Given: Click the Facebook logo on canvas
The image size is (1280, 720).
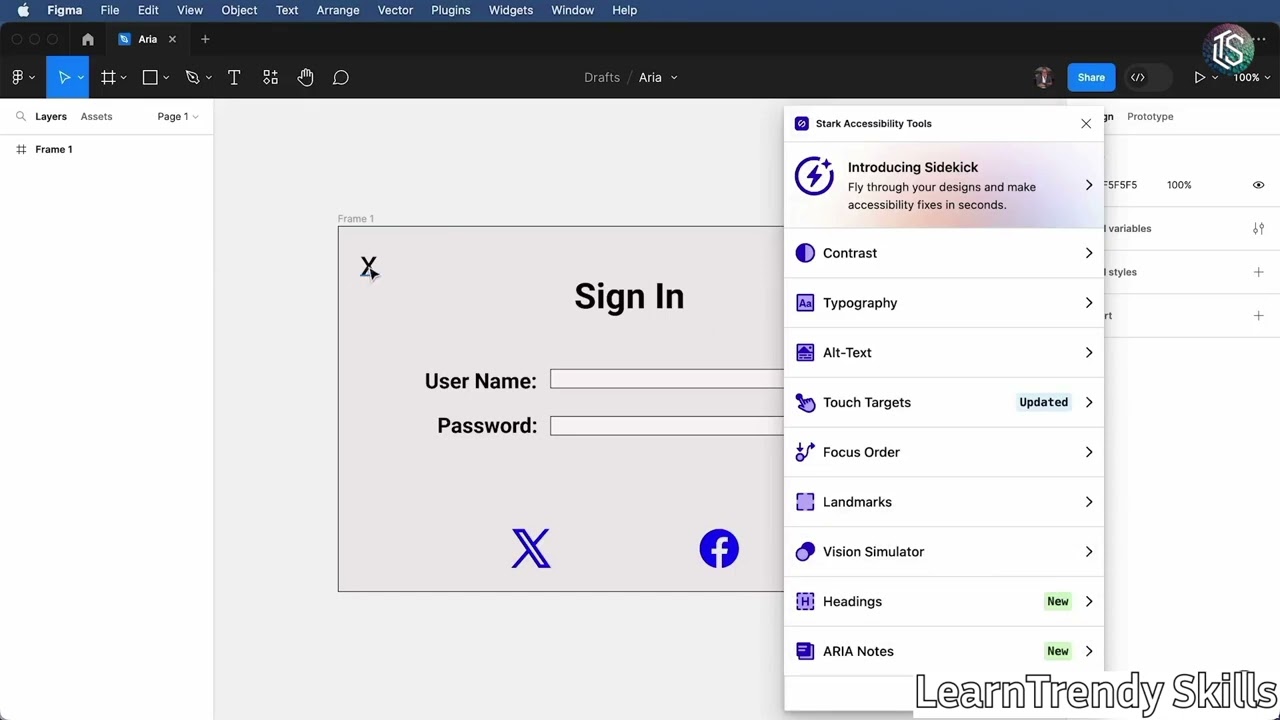Looking at the screenshot, I should (719, 549).
